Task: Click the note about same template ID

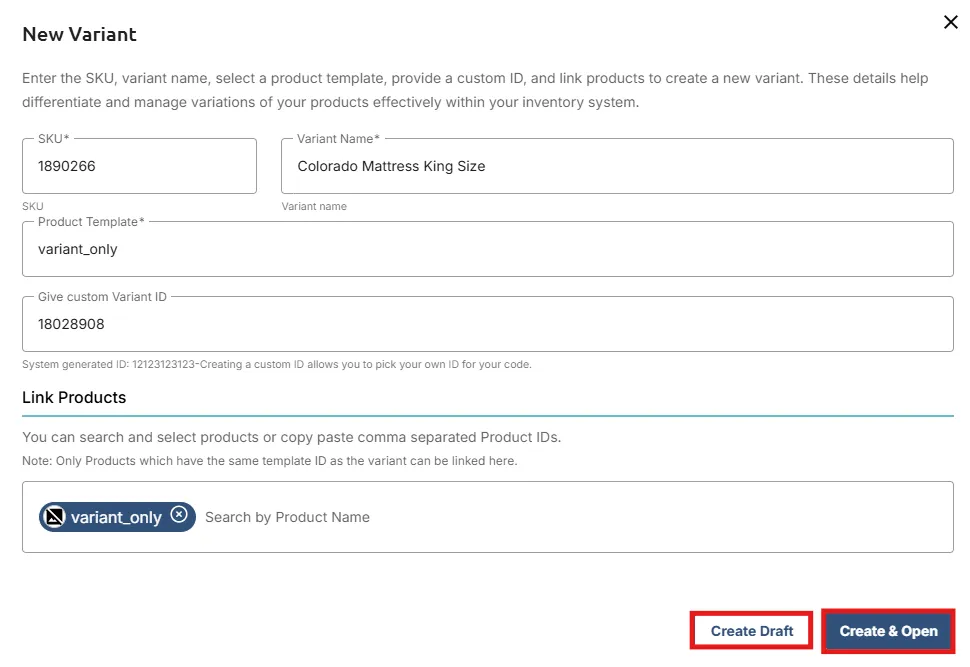Action: 270,461
